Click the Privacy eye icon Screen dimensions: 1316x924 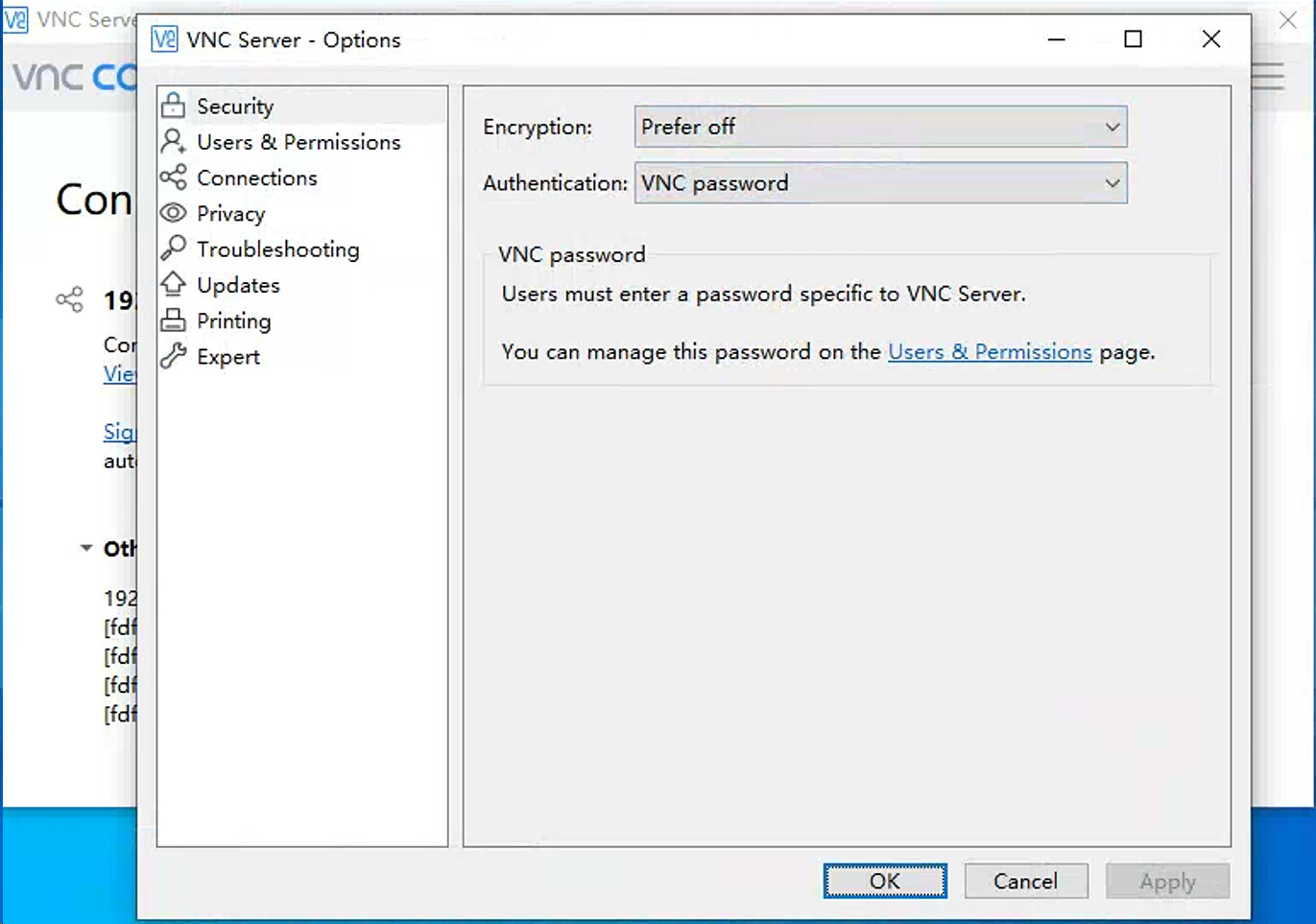(x=174, y=213)
